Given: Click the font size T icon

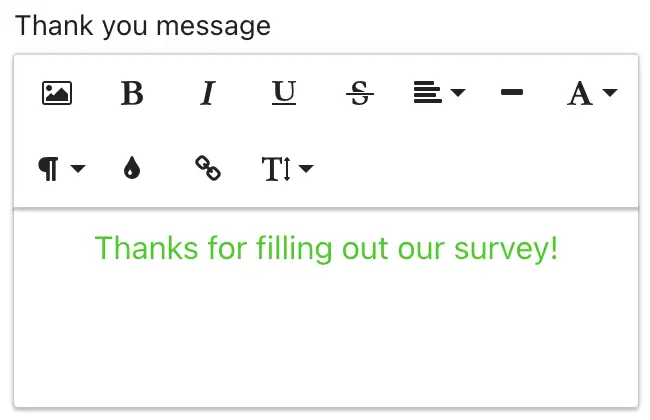Looking at the screenshot, I should [276, 169].
